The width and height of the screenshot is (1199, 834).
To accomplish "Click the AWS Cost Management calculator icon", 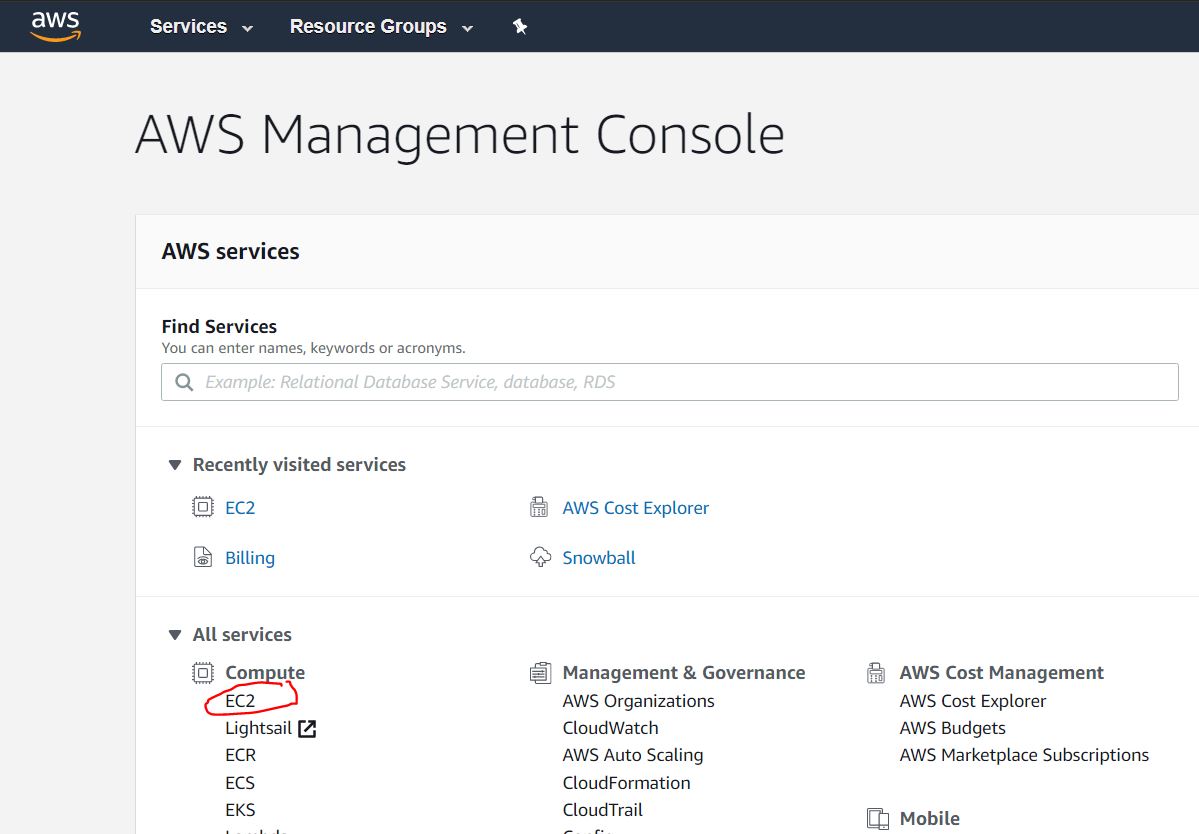I will tap(876, 673).
